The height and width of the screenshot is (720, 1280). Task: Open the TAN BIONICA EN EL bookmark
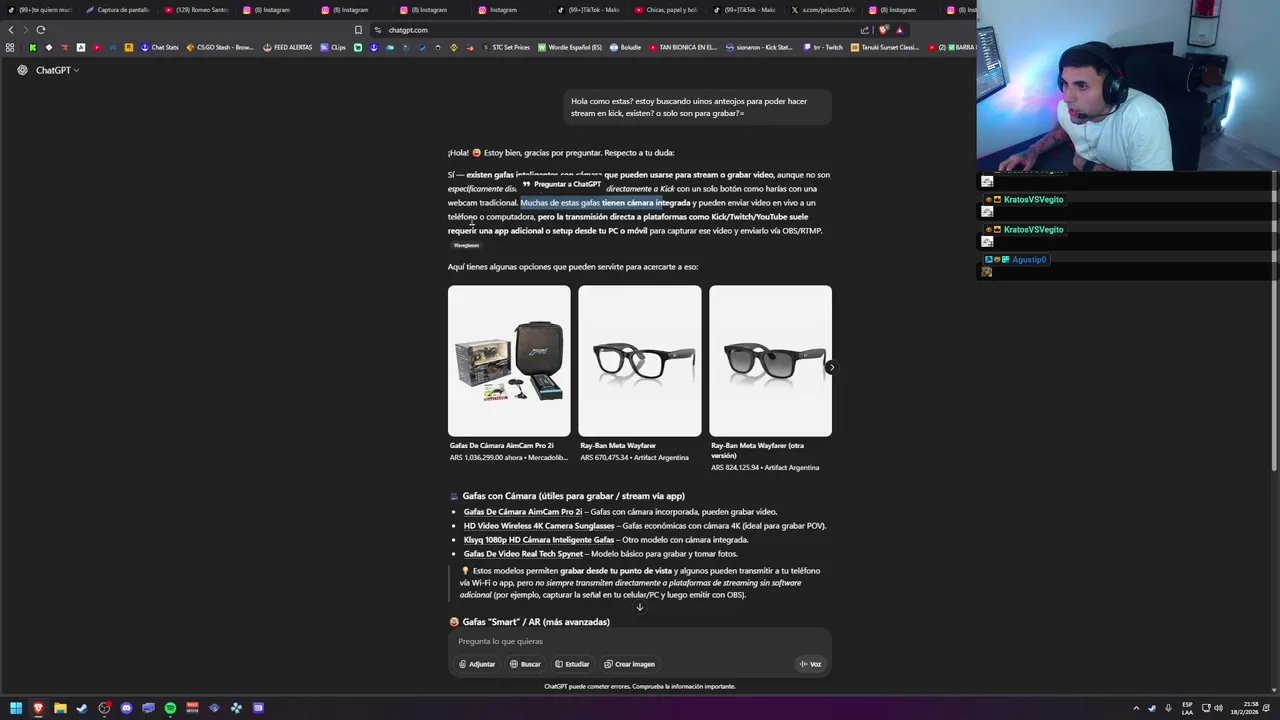click(683, 47)
